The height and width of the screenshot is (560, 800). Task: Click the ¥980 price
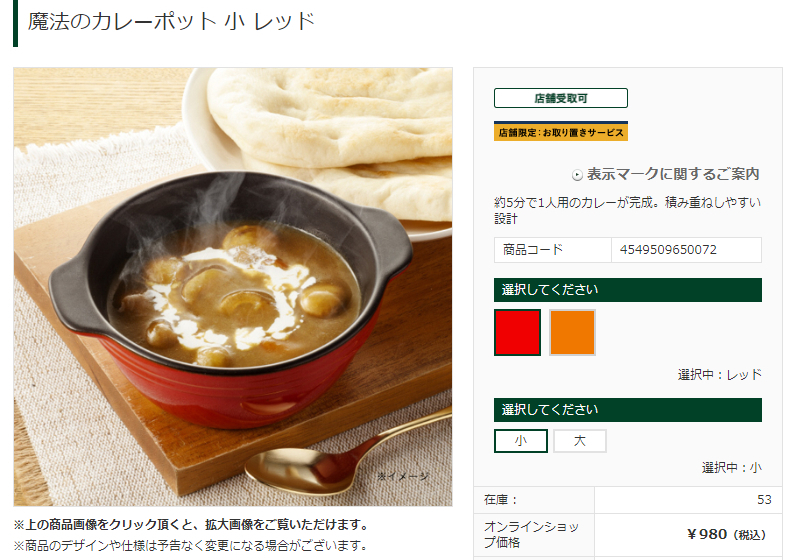708,534
